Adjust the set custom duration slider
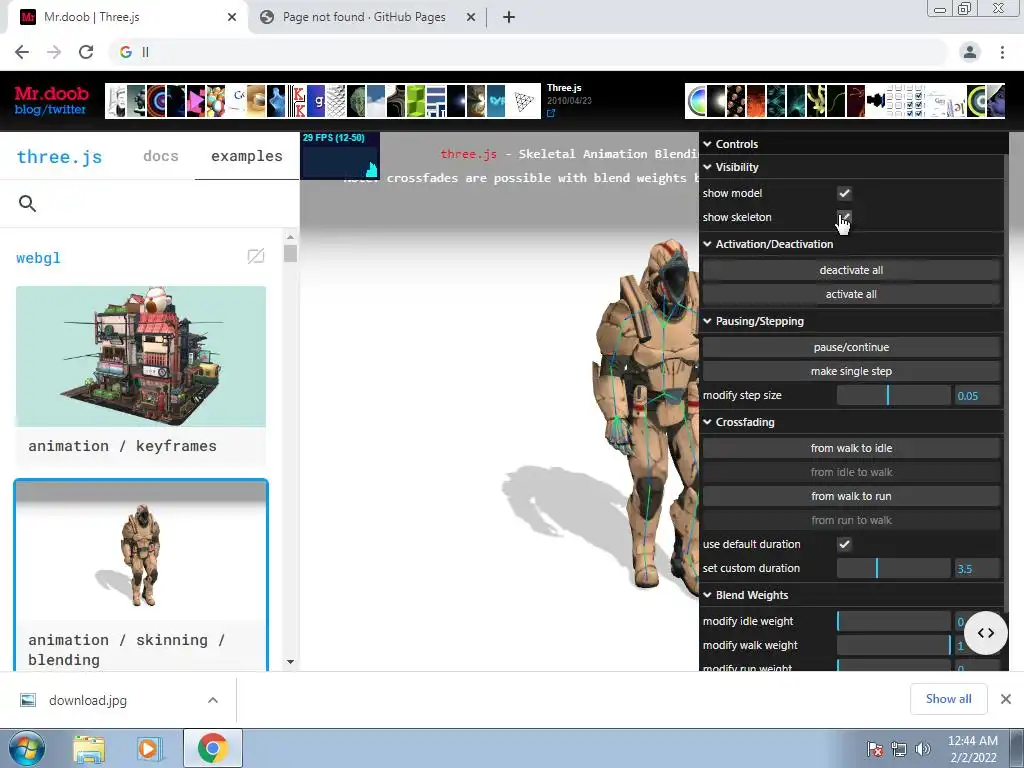This screenshot has height=768, width=1024. click(x=893, y=569)
